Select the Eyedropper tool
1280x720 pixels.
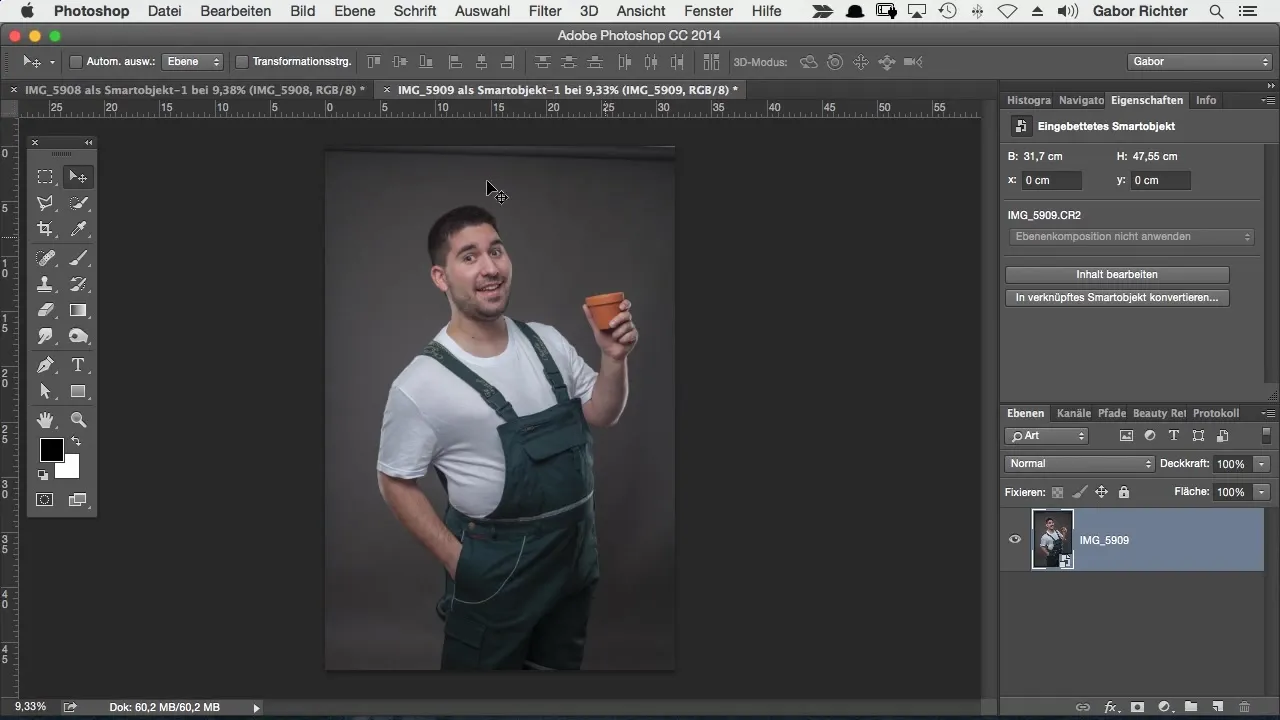tap(78, 229)
